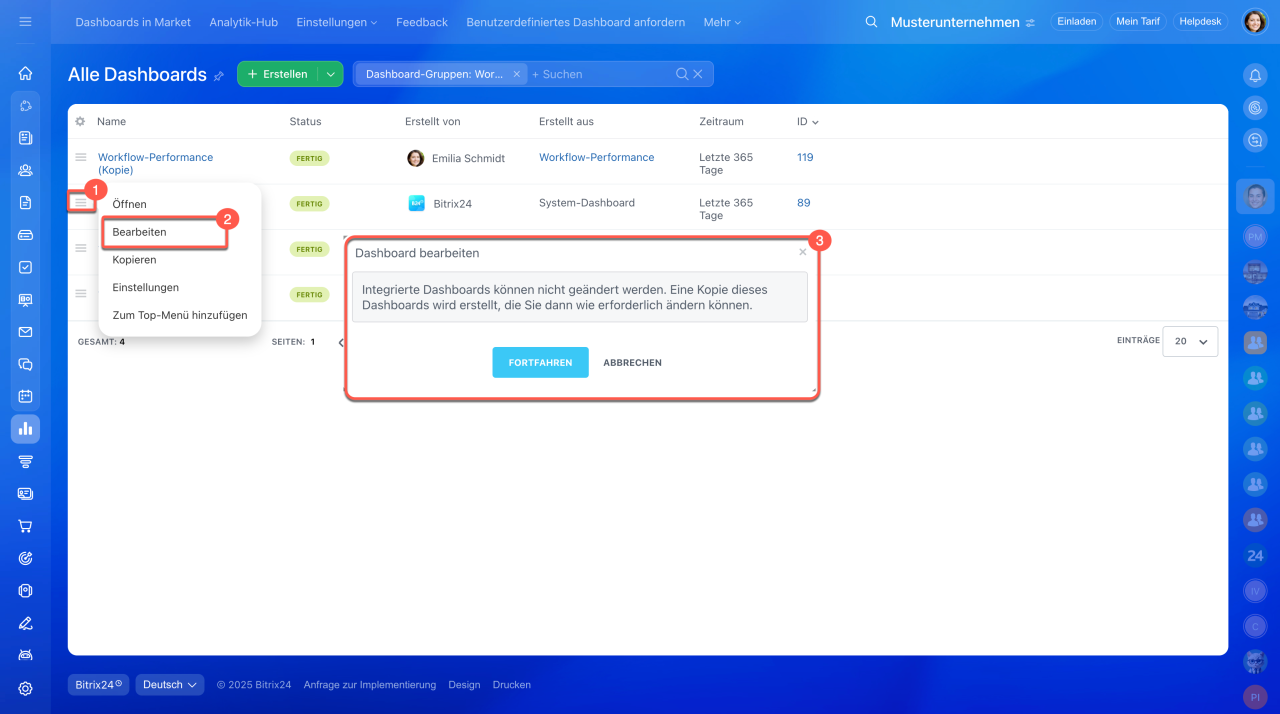This screenshot has width=1280, height=714.
Task: Open the Workflow-Performance (Kopie) dashboard link
Action: pos(155,164)
